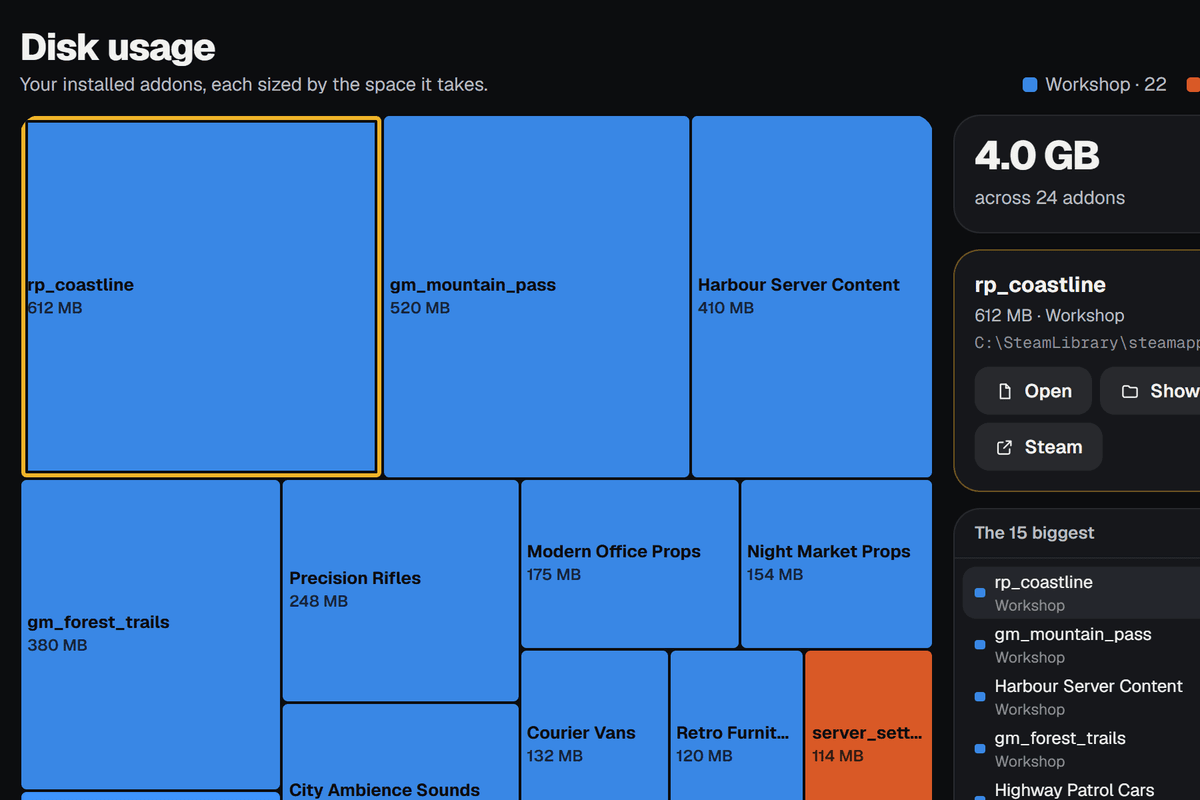The image size is (1200, 800).
Task: Click the 4.0 GB total size
Action: (1037, 156)
